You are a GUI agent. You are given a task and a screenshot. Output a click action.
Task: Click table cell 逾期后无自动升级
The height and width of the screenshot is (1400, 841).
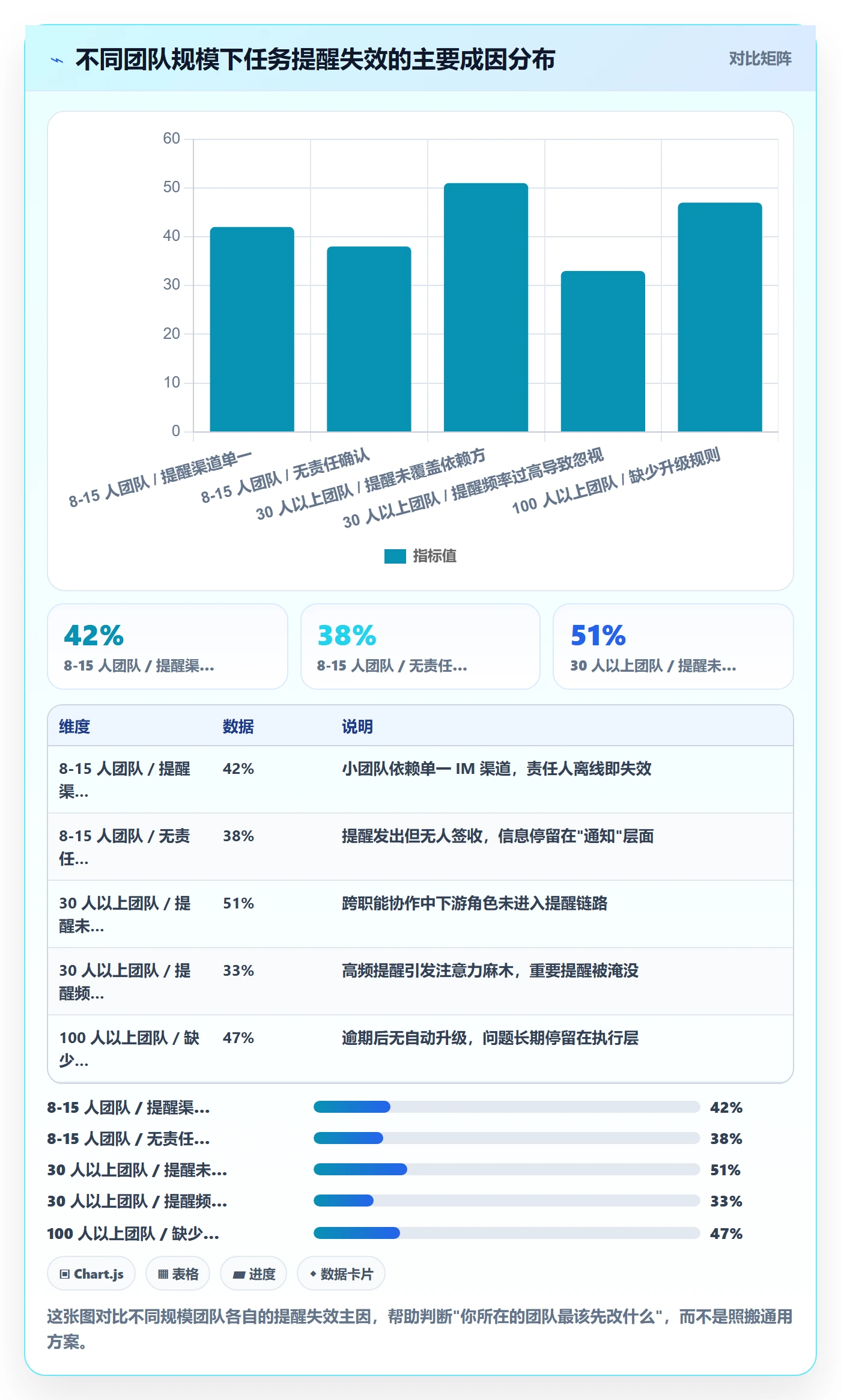click(x=490, y=1038)
